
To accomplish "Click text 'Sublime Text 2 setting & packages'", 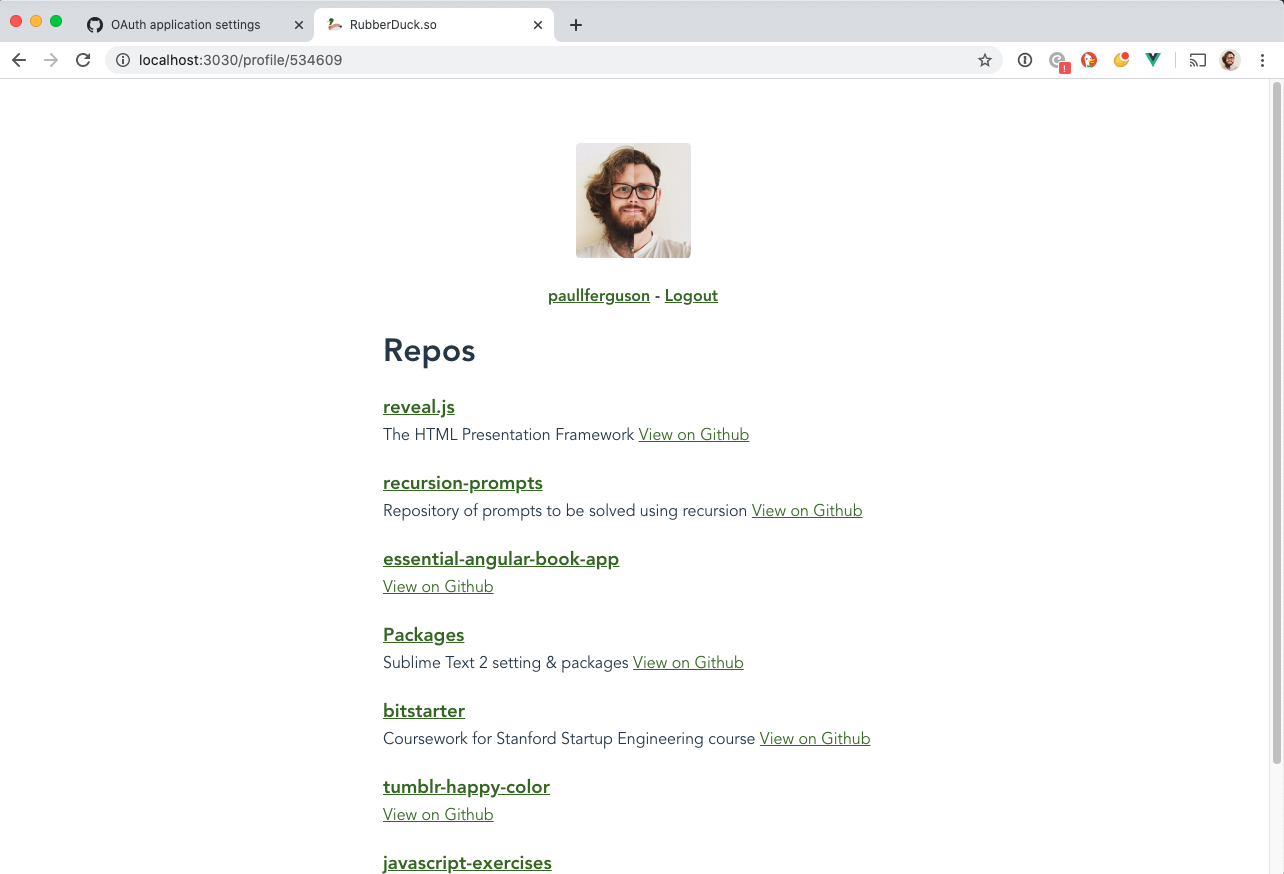I will click(506, 663).
